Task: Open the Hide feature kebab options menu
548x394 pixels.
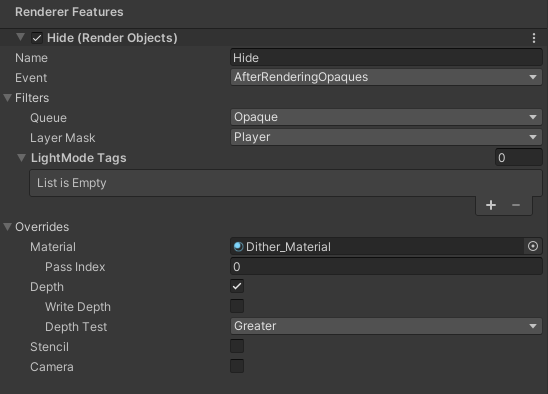Action: pyautogui.click(x=534, y=38)
